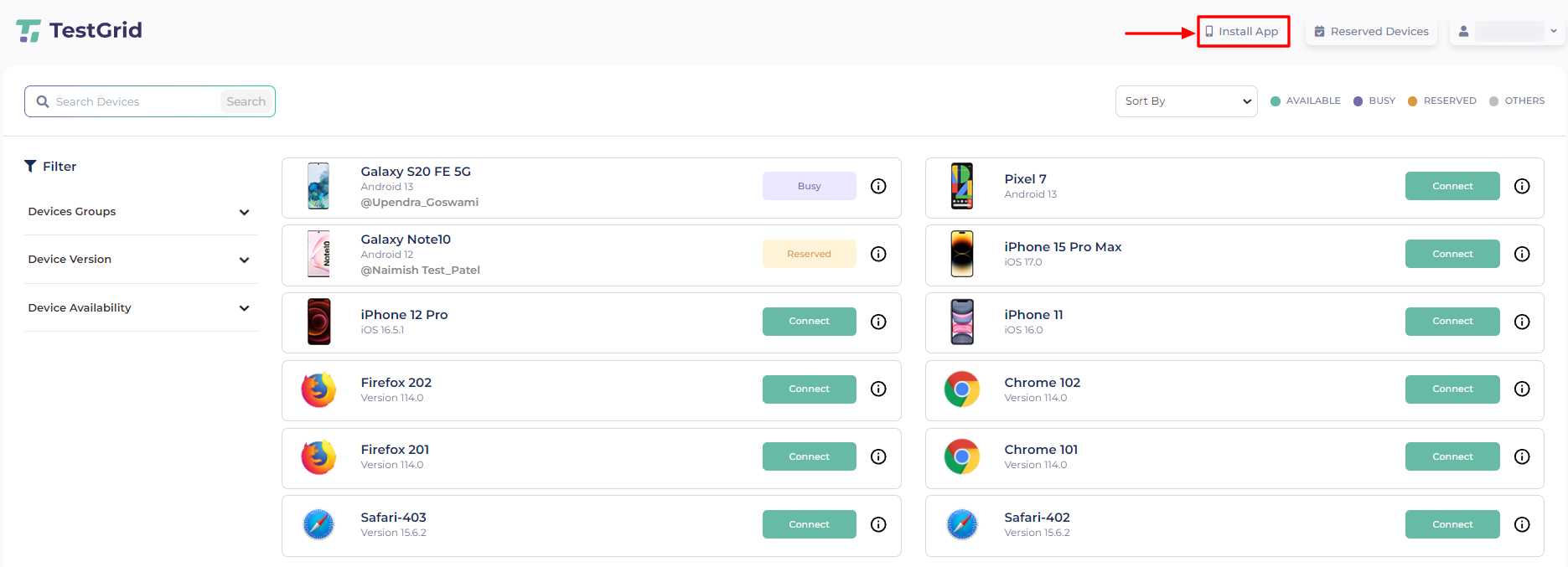Show info icon for iPhone 15 Pro Max
The image size is (1568, 567).
[x=1522, y=254]
